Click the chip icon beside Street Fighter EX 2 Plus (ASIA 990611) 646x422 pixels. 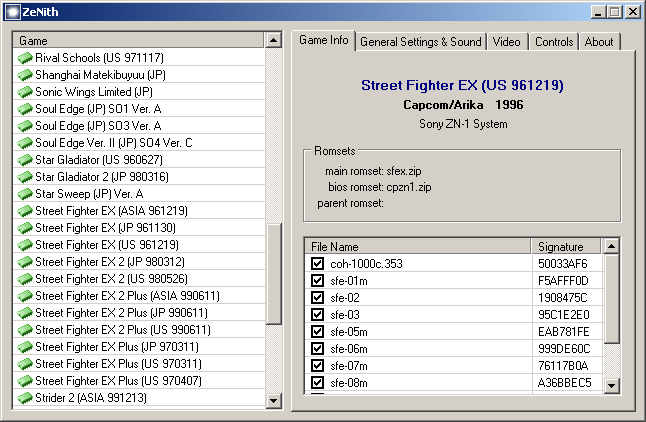[25, 296]
